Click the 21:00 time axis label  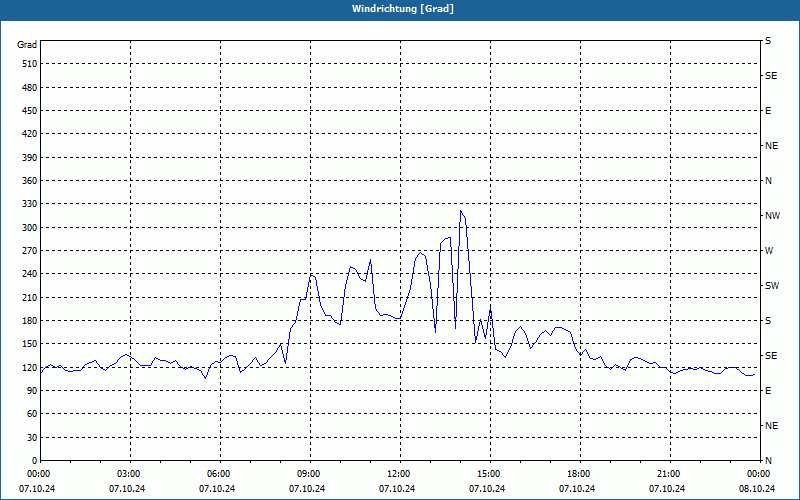(667, 474)
